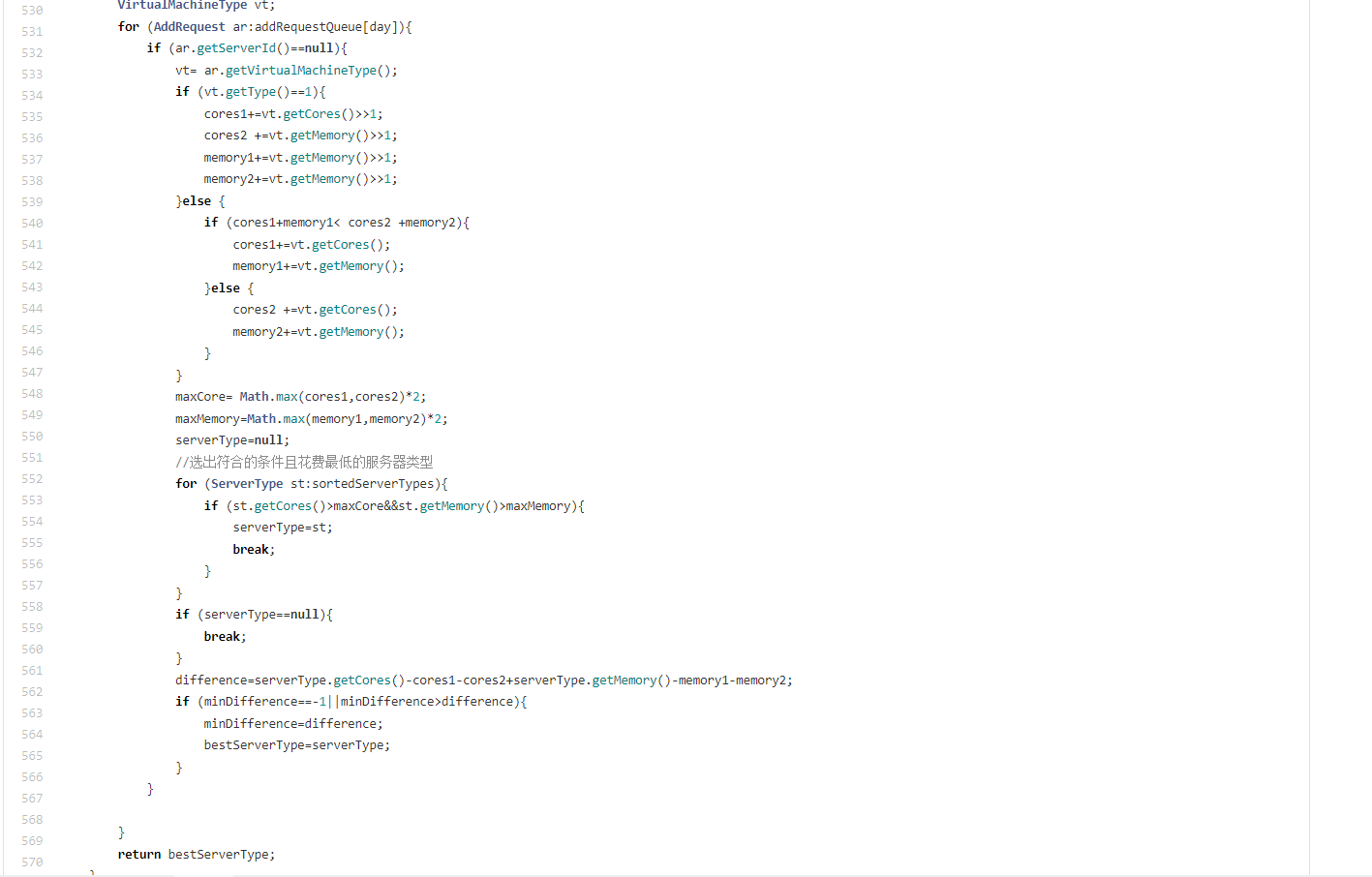Click line number 570 in the gutter
The height and width of the screenshot is (877, 1372).
point(32,862)
